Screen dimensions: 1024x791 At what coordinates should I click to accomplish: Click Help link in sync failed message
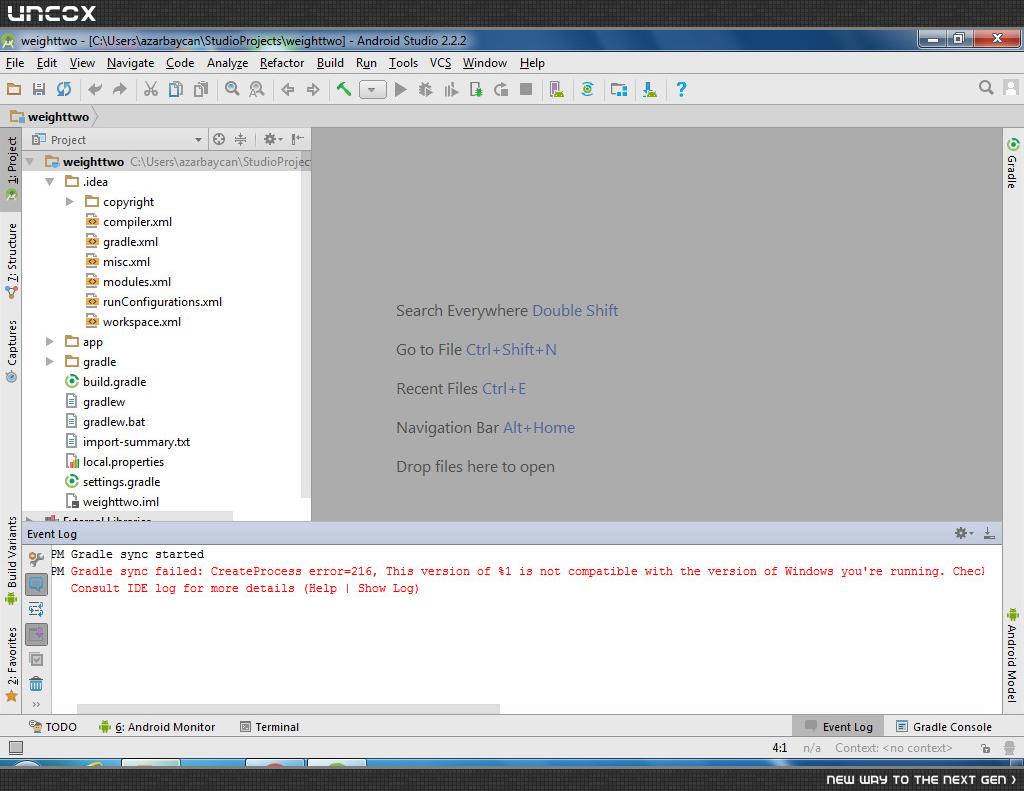(323, 589)
